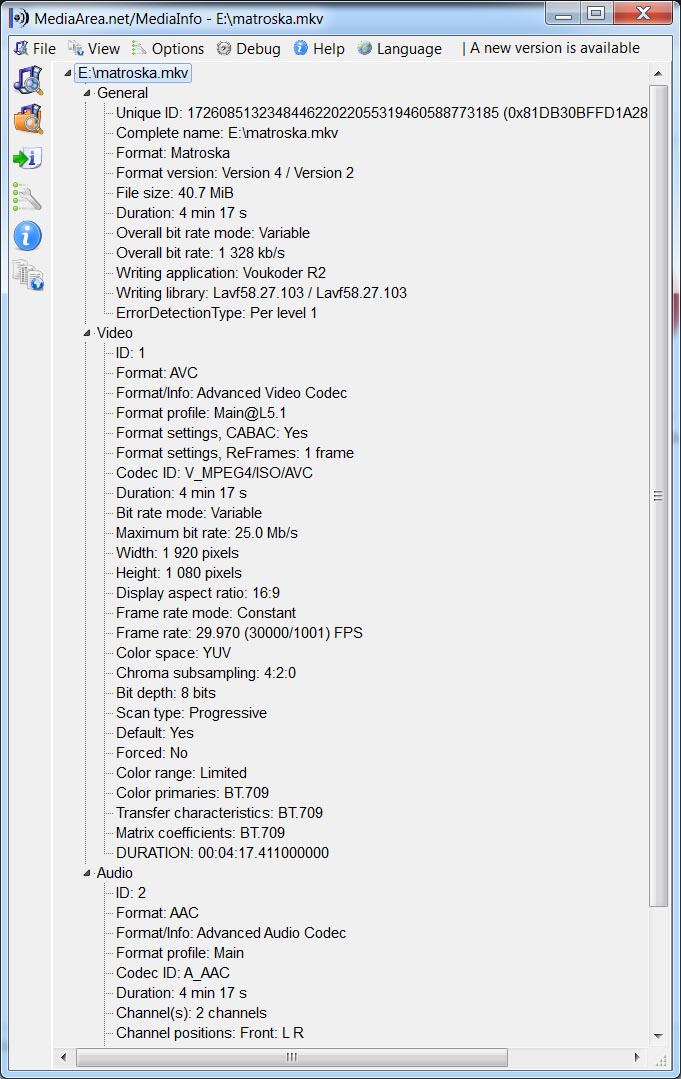Viewport: 681px width, 1079px height.
Task: Select 'ErrorDetectionType: Per level 1' row
Action: [216, 312]
